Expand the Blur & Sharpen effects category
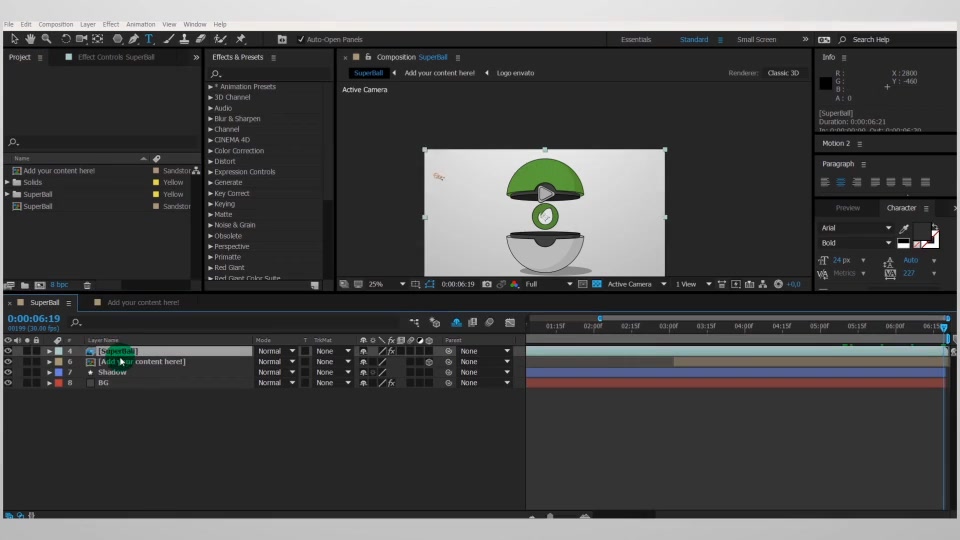960x540 pixels. click(211, 119)
